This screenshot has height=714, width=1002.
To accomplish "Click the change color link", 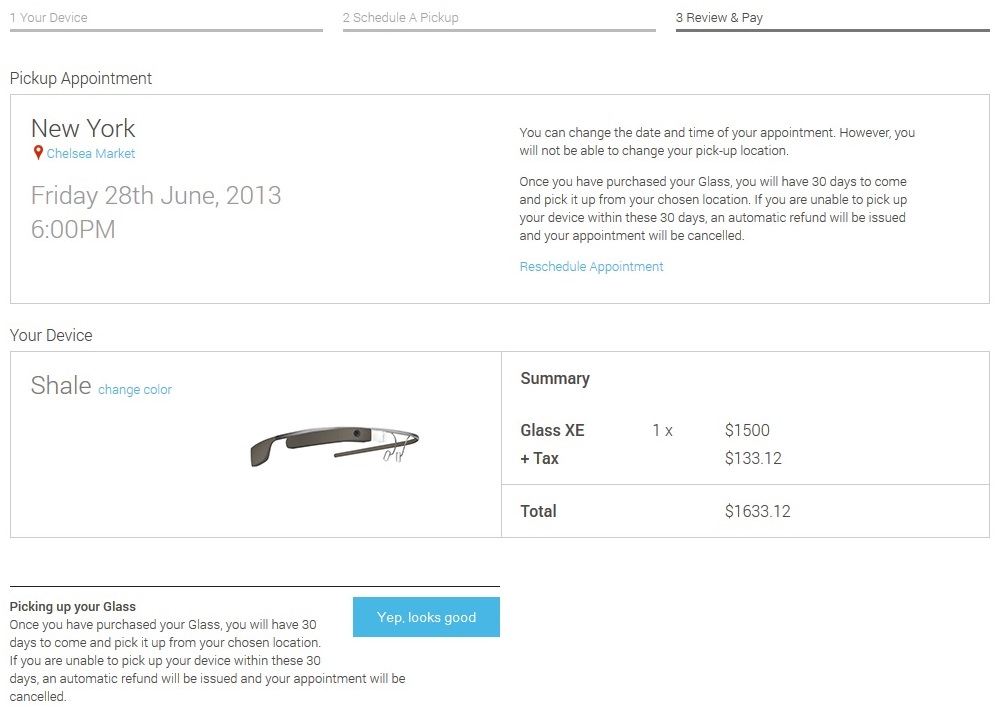I will (135, 390).
